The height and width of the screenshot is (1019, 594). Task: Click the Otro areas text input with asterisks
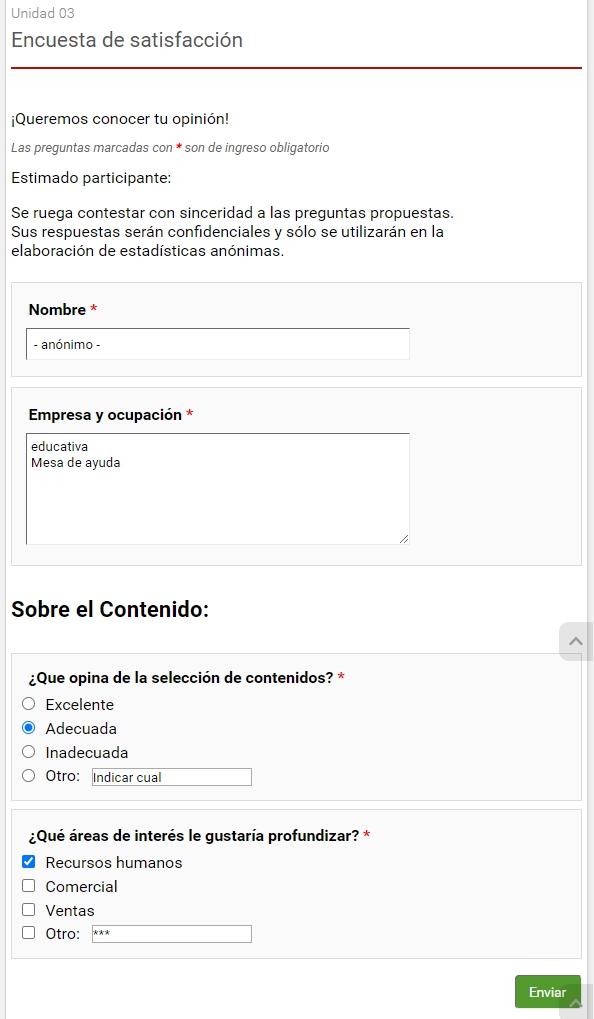pos(172,934)
